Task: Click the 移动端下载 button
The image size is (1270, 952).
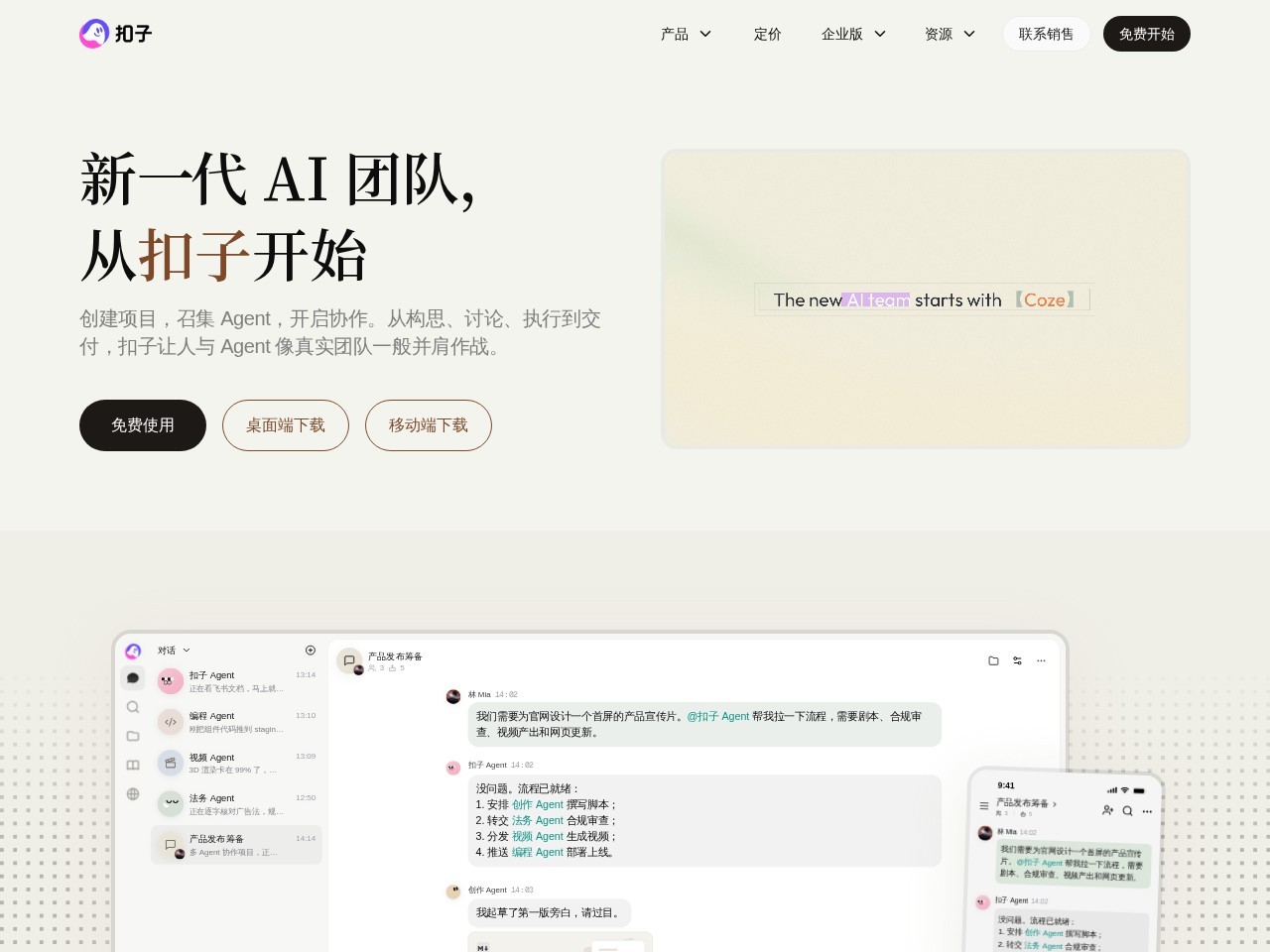Action: pyautogui.click(x=429, y=425)
